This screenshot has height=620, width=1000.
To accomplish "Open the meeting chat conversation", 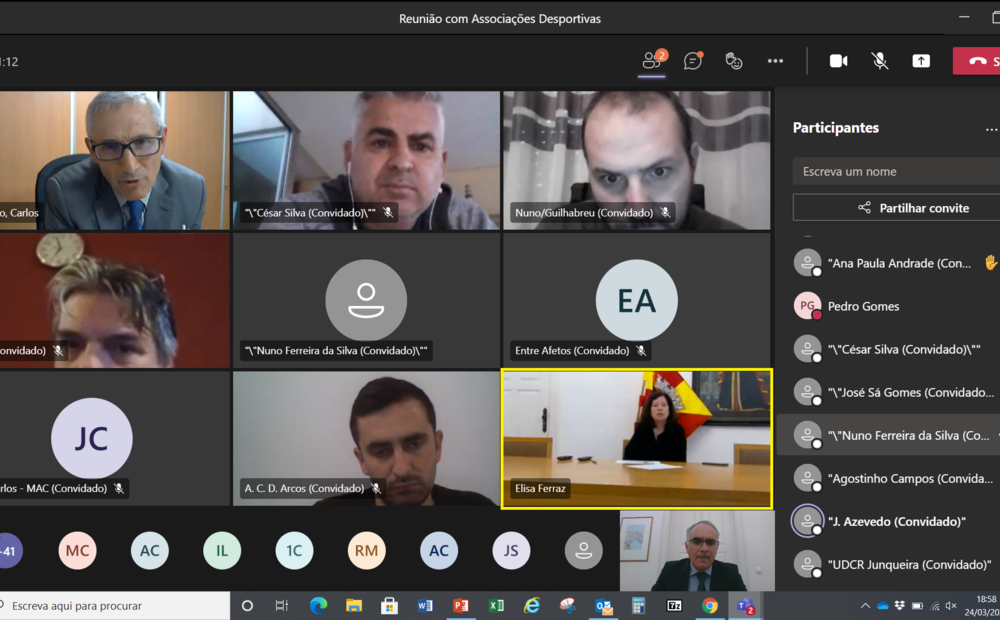I will (x=693, y=61).
